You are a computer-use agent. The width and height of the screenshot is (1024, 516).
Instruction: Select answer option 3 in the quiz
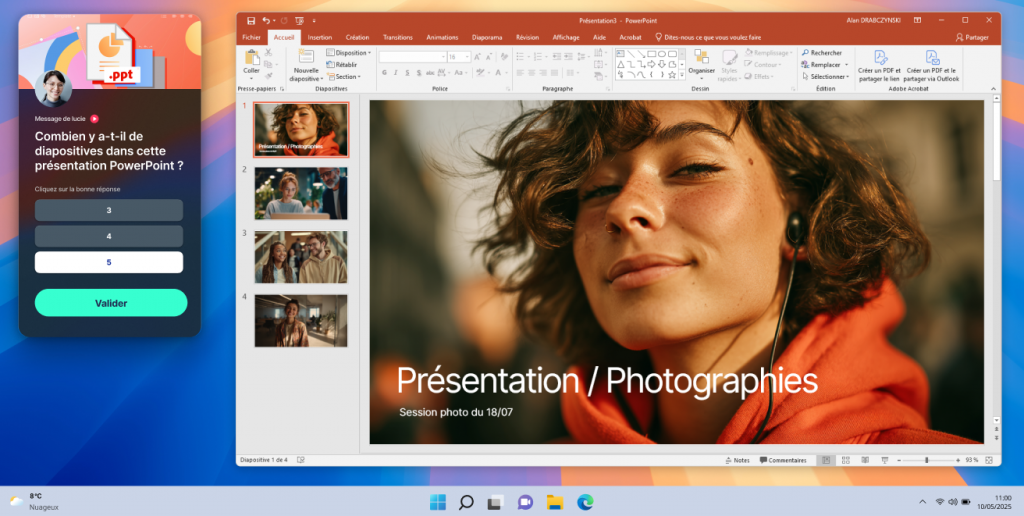tap(109, 210)
